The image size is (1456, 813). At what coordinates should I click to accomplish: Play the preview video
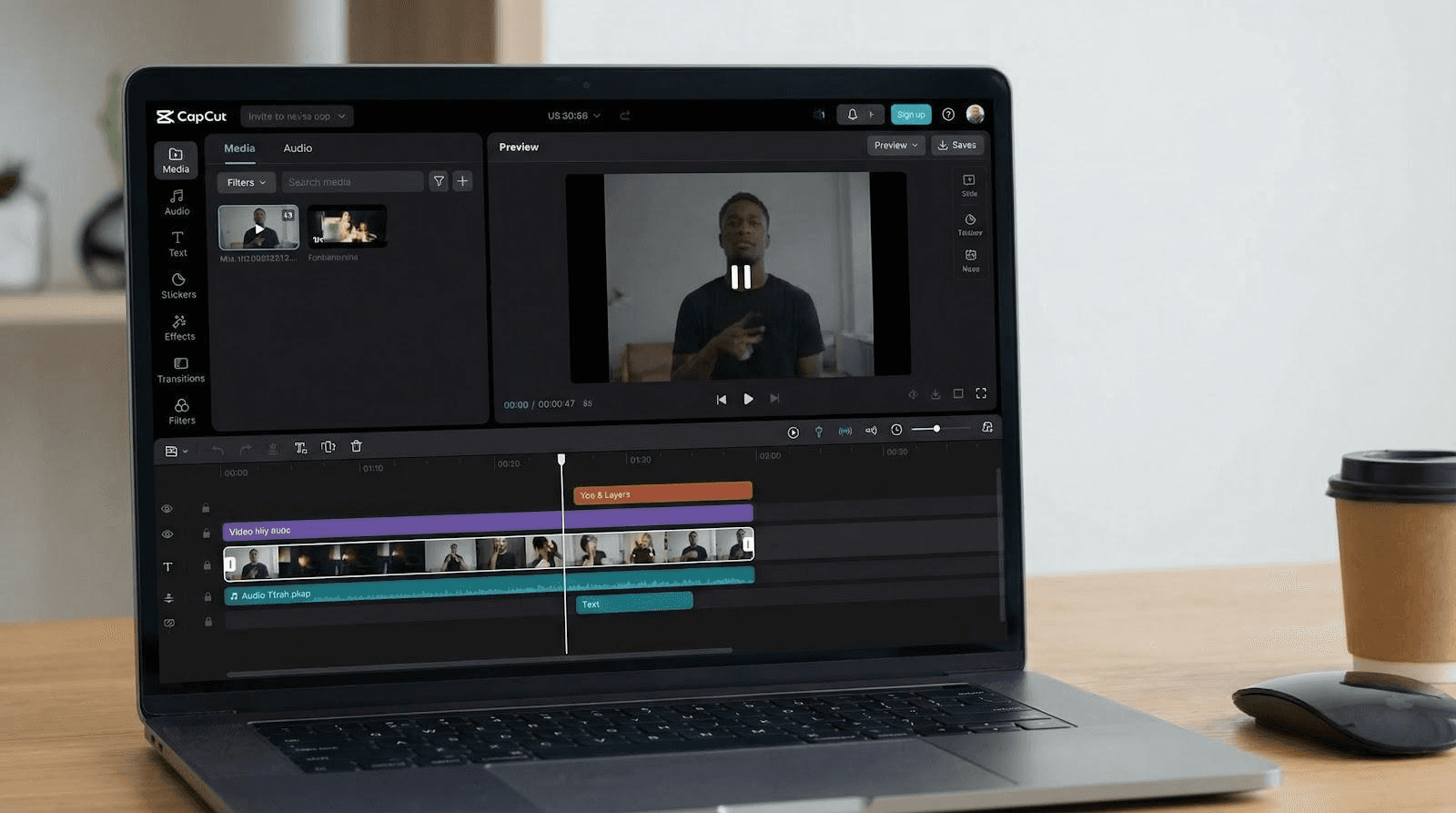coord(748,399)
